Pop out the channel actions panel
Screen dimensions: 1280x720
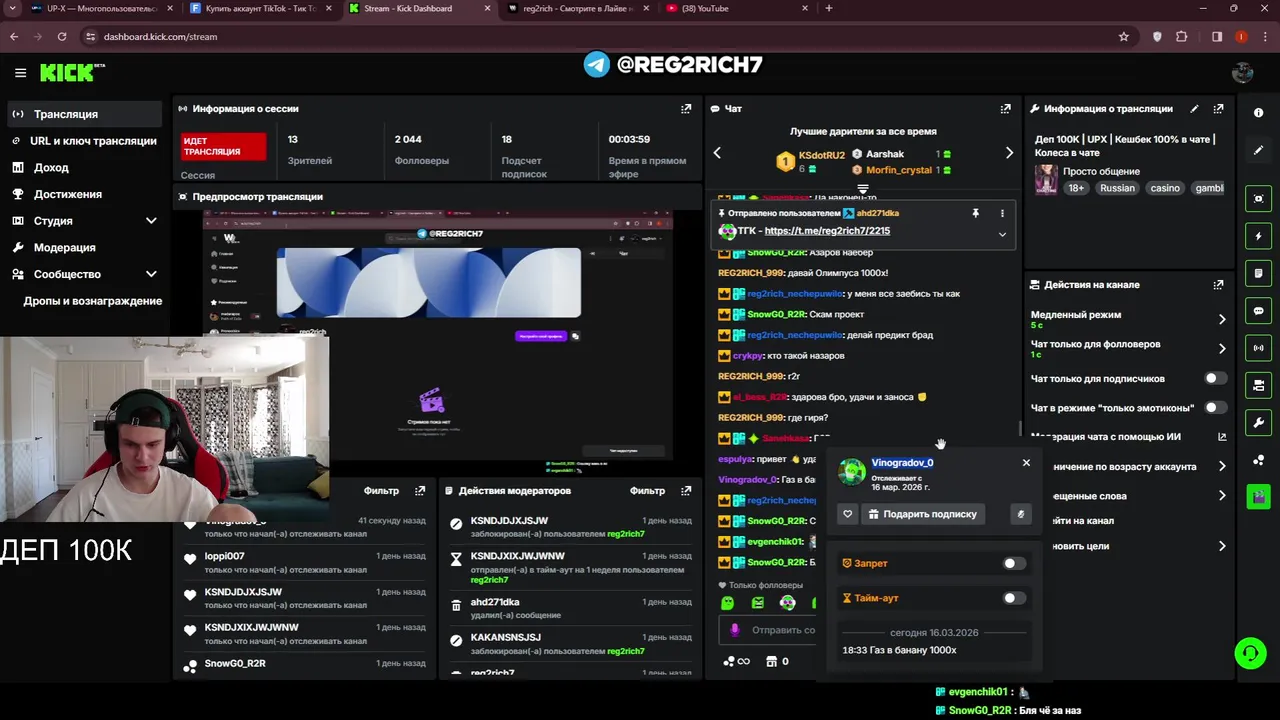1218,284
